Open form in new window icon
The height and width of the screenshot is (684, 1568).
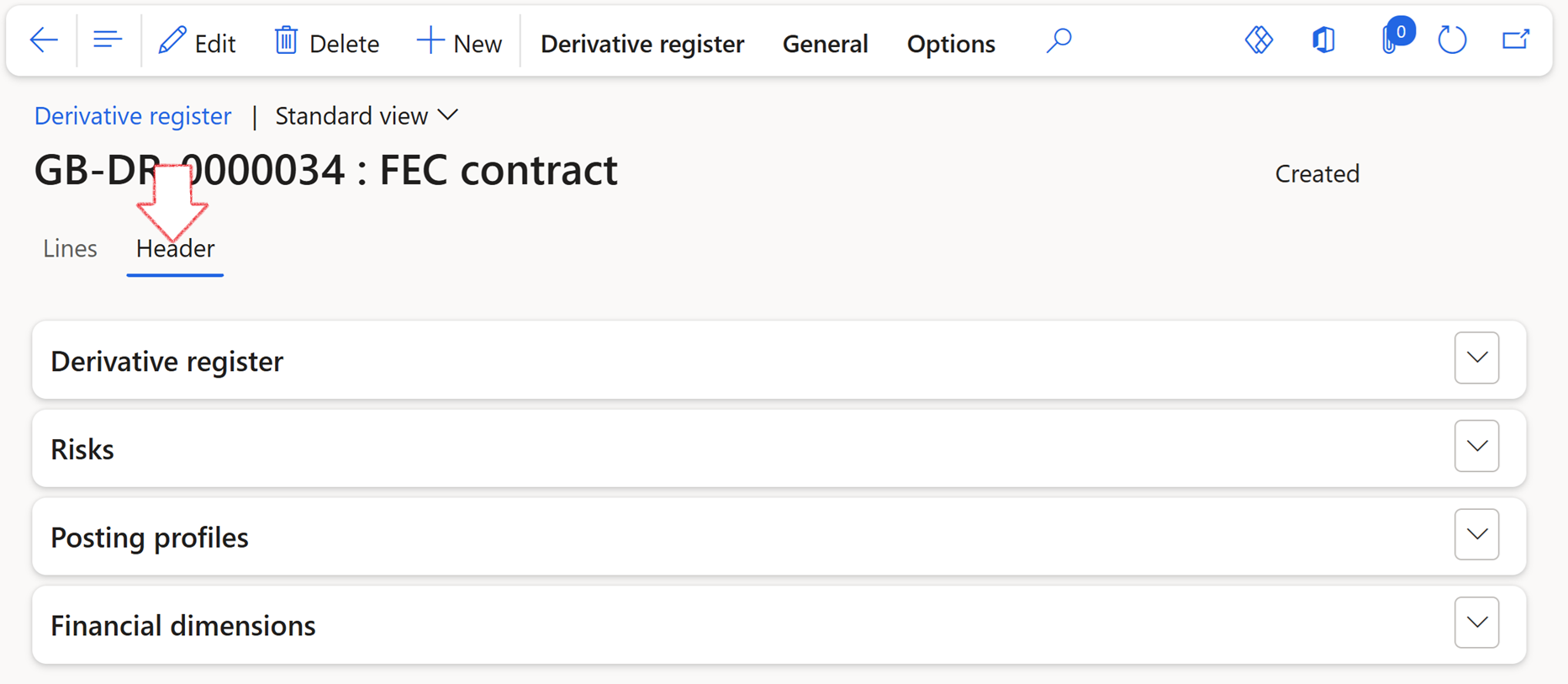(1515, 40)
